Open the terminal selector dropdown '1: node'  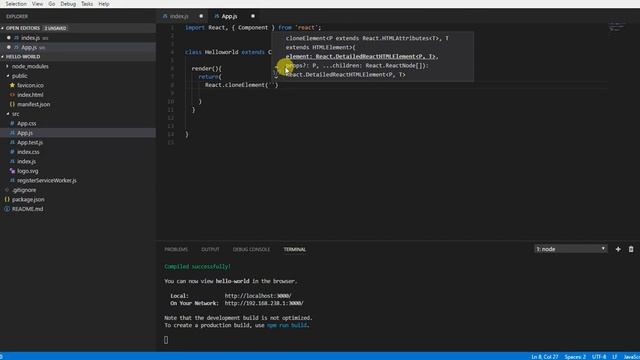click(571, 249)
